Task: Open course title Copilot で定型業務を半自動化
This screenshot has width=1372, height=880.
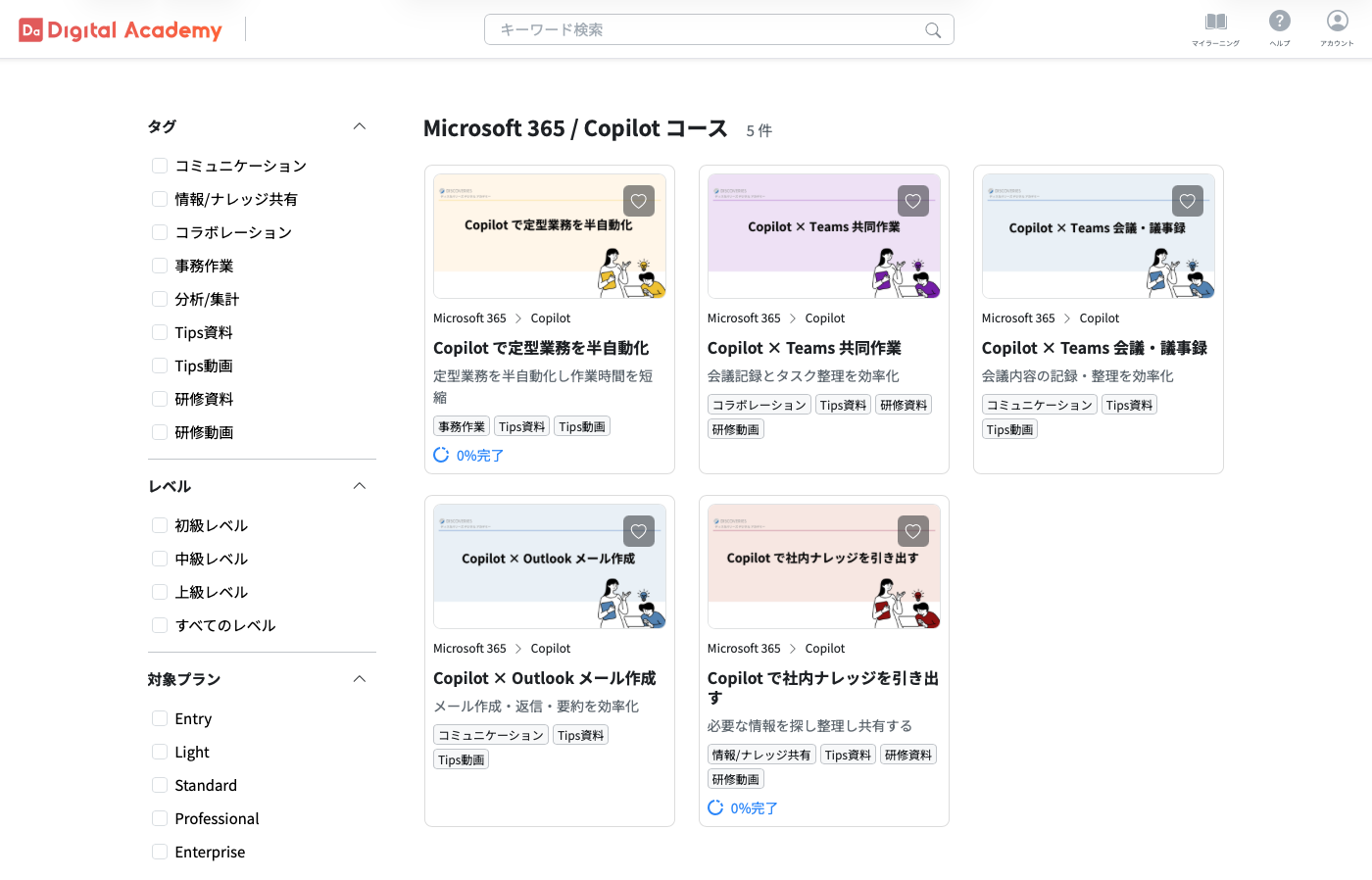Action: [541, 348]
